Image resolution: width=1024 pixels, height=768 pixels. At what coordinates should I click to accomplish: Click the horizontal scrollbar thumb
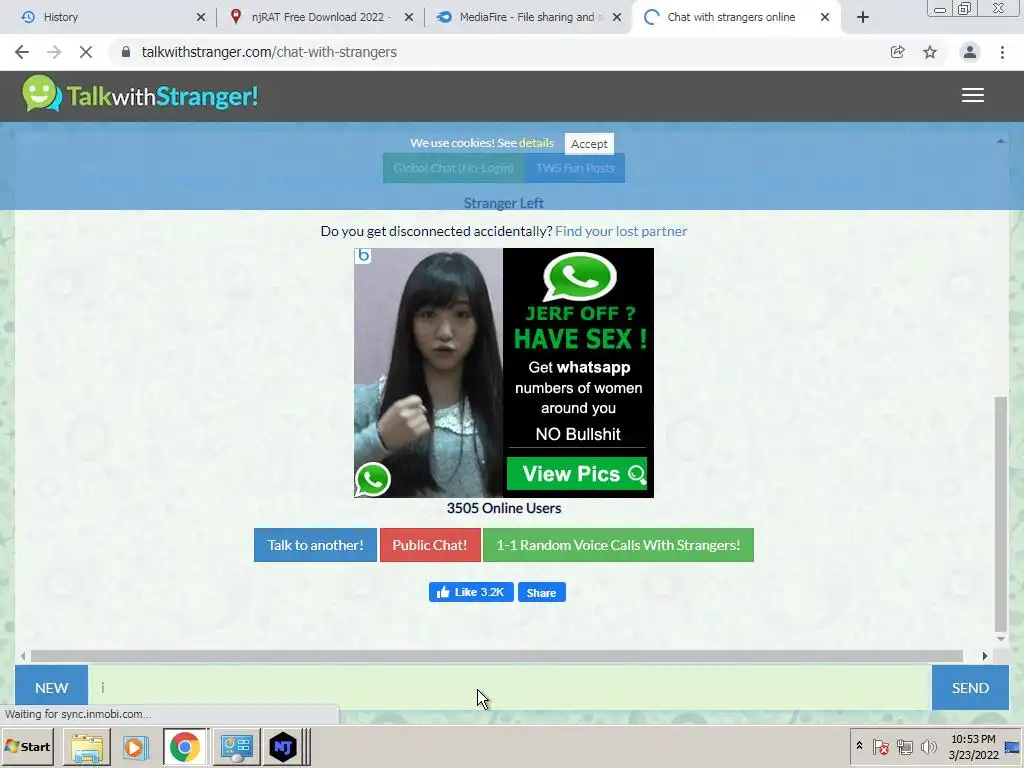click(496, 656)
